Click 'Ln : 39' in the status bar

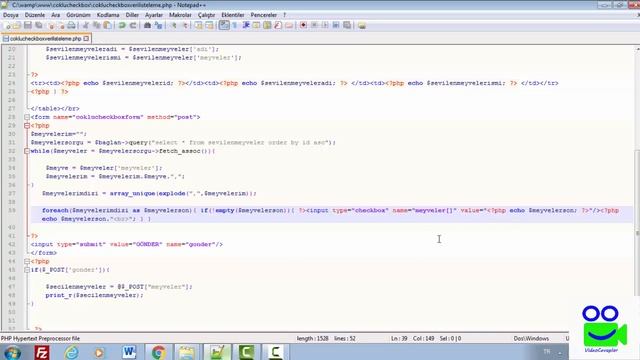click(399, 338)
